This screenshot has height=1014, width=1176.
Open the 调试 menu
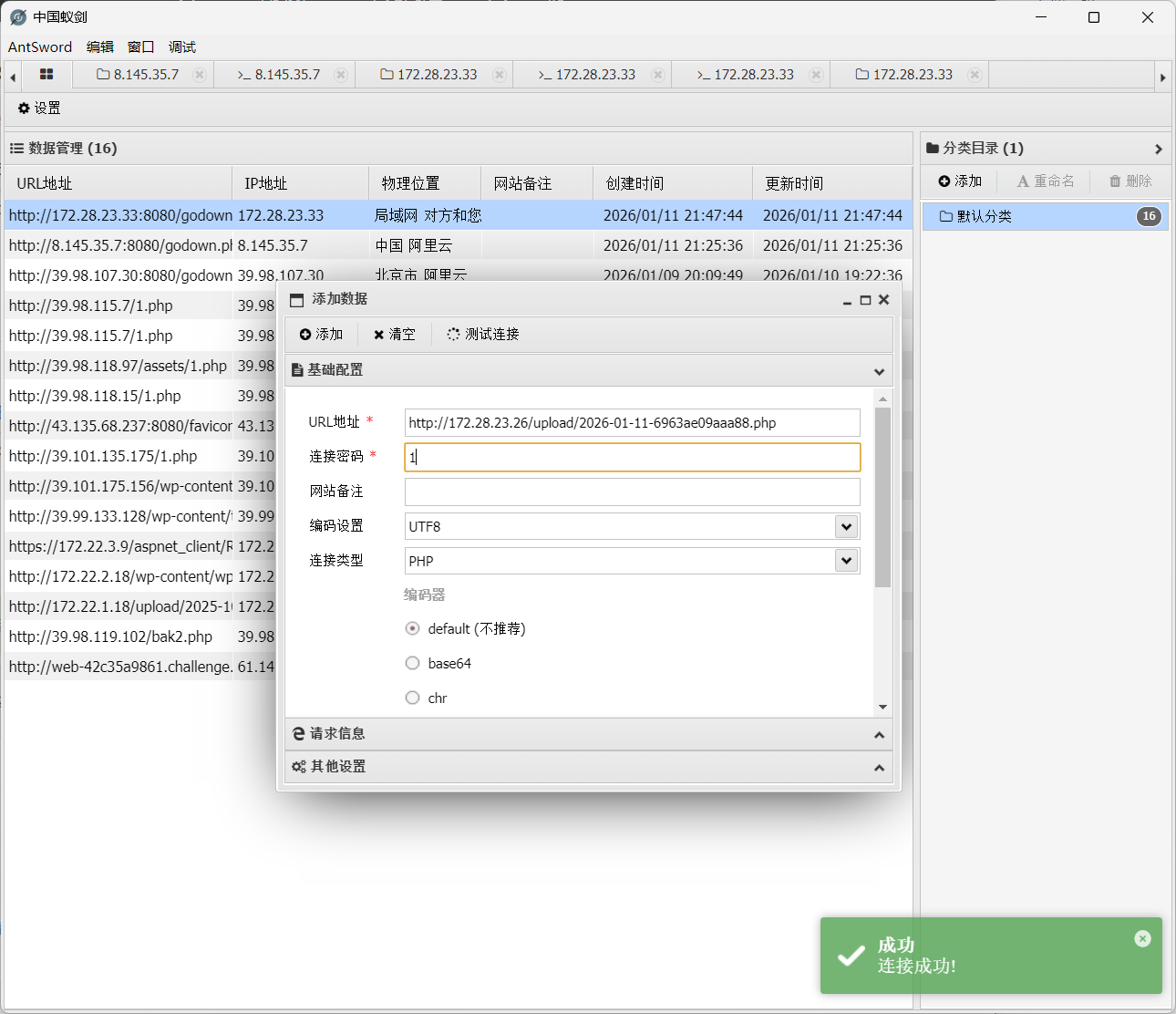[182, 47]
